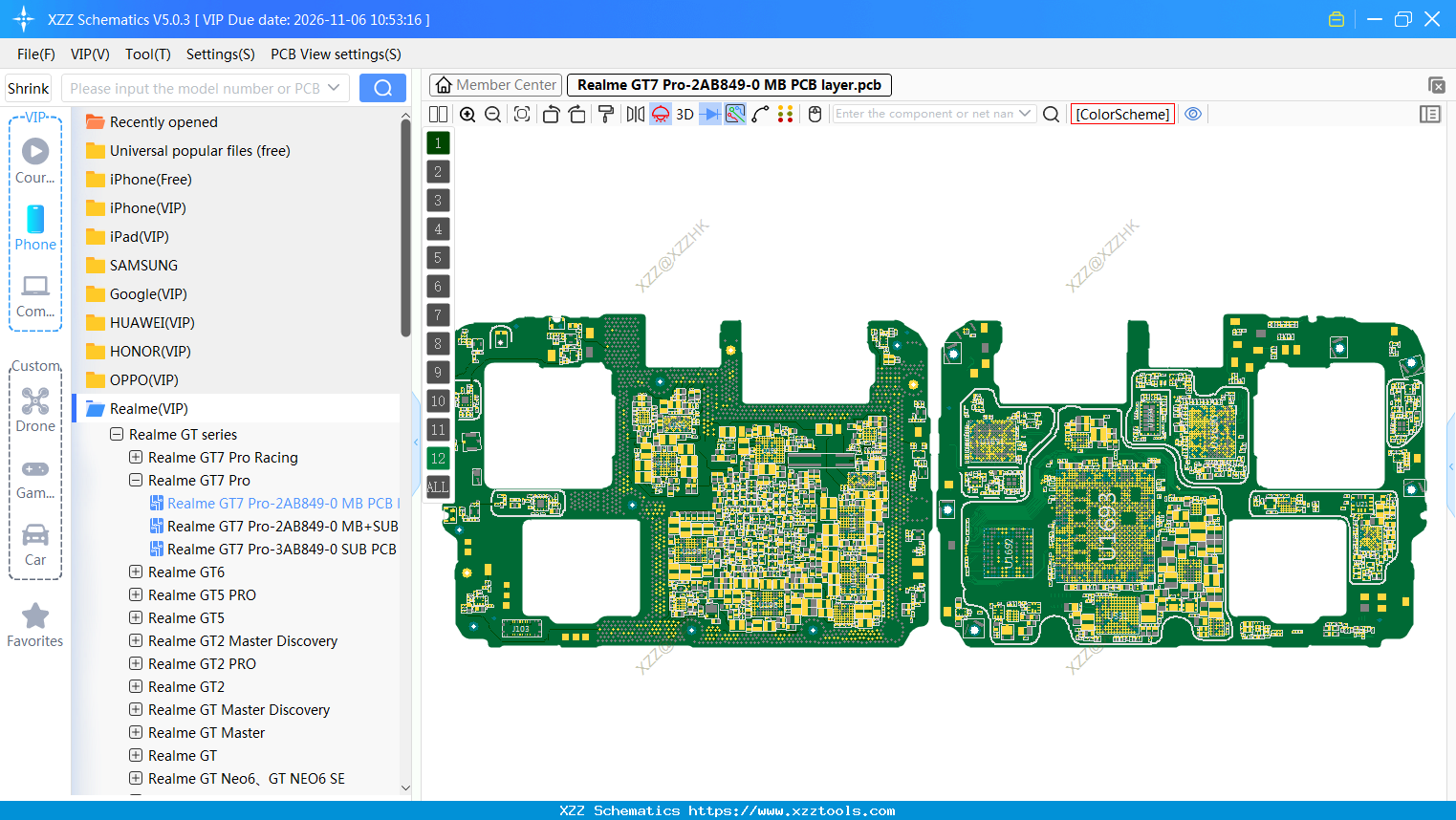Select PCB layer 12

pos(437,458)
